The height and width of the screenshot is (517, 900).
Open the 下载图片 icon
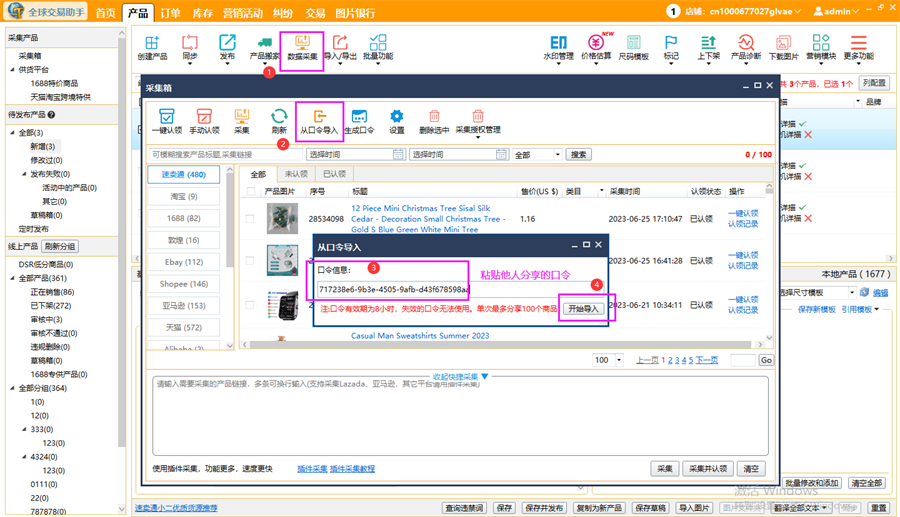pyautogui.click(x=783, y=47)
